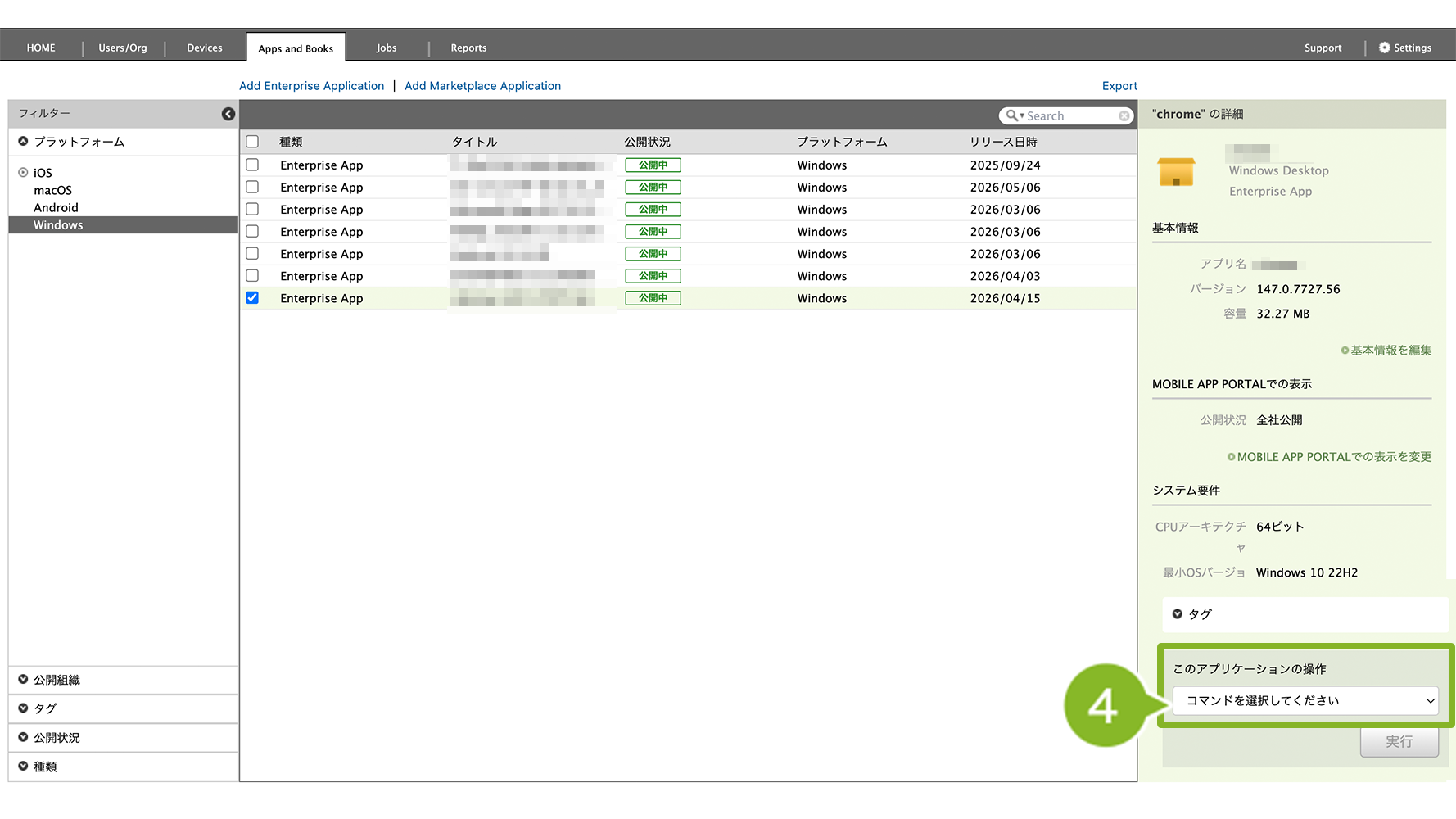The height and width of the screenshot is (819, 1456).
Task: Click MOBILE APP PORTALでの表示を変更 link
Action: point(1334,457)
